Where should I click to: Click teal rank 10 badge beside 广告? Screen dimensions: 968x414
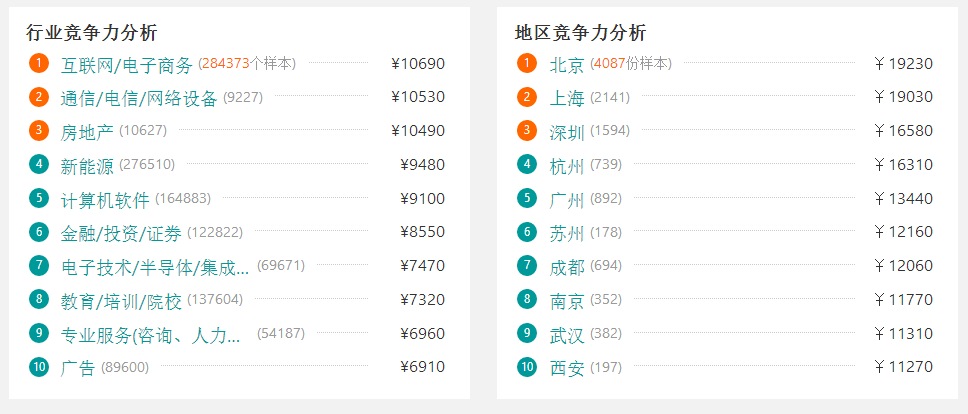pyautogui.click(x=39, y=366)
